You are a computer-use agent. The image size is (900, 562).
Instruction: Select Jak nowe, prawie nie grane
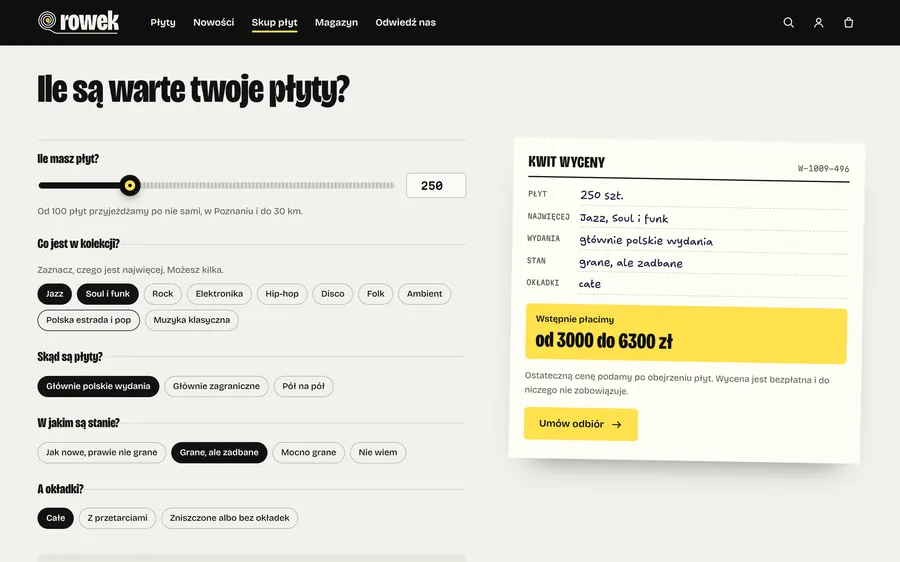point(102,452)
